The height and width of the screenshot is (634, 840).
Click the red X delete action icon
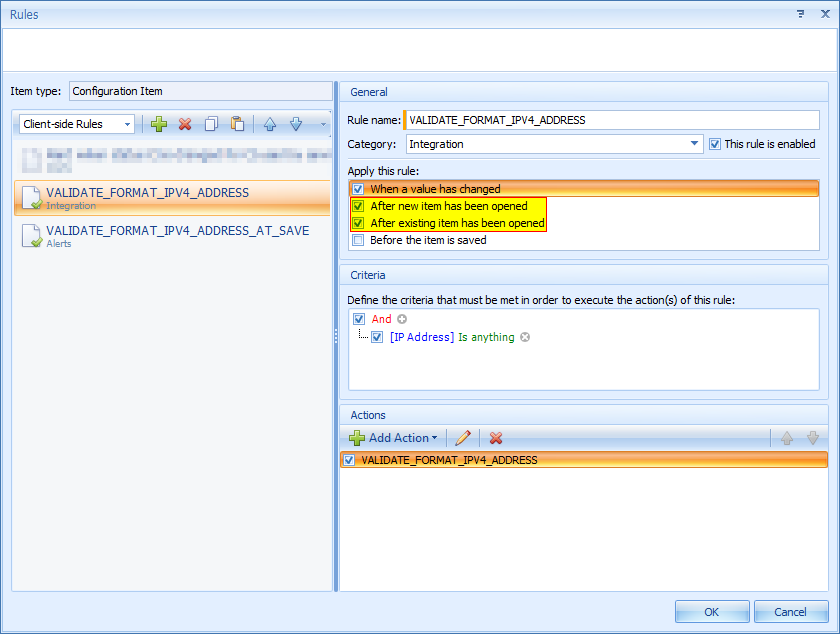496,438
